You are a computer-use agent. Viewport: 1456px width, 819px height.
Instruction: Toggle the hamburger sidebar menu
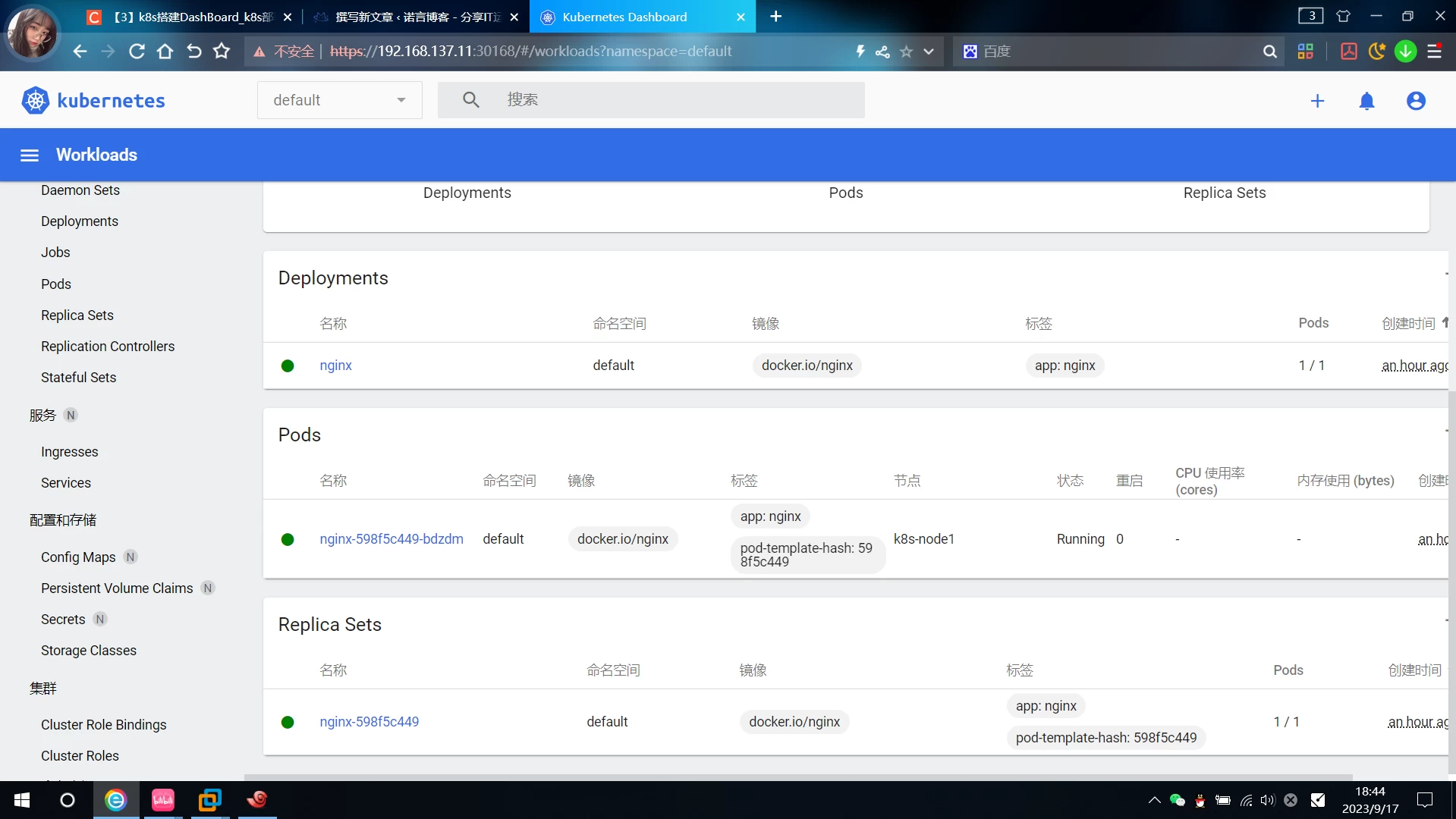[x=30, y=155]
